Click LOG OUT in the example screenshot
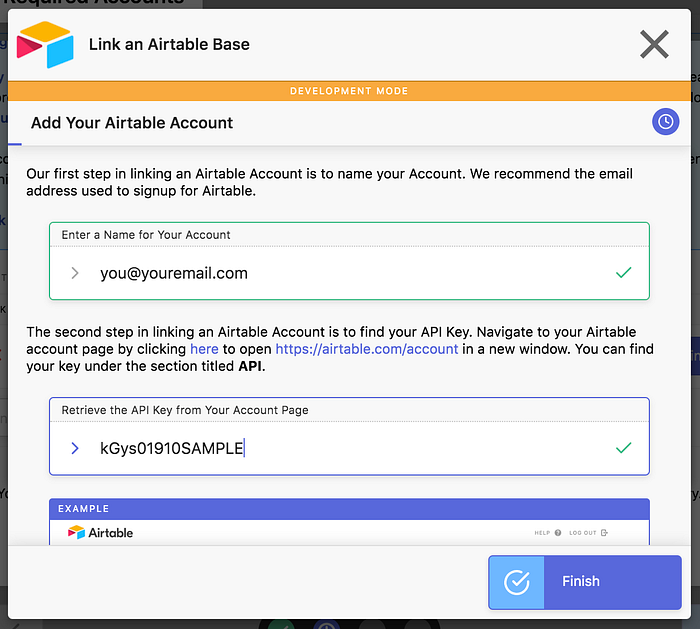Screen dimensions: 700x629 588,533
